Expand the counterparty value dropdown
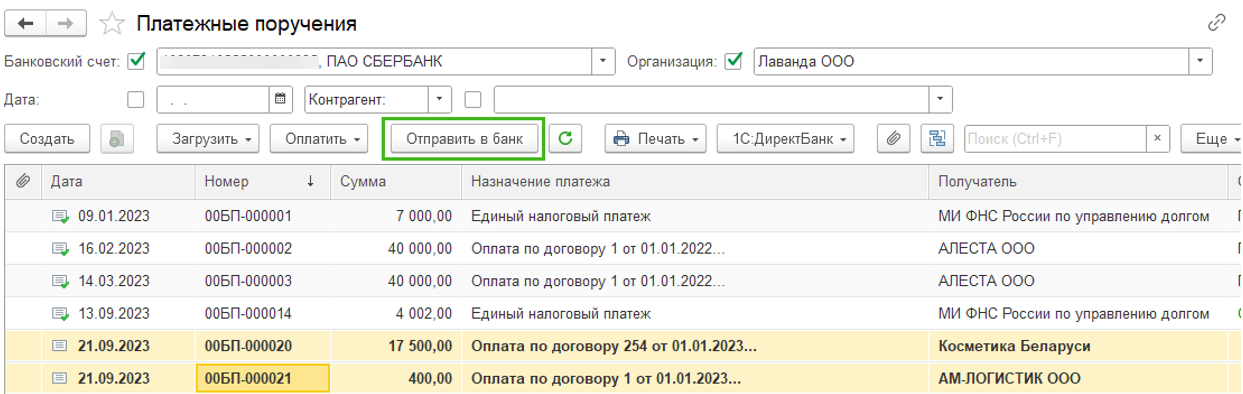1243x394 pixels. coord(941,99)
